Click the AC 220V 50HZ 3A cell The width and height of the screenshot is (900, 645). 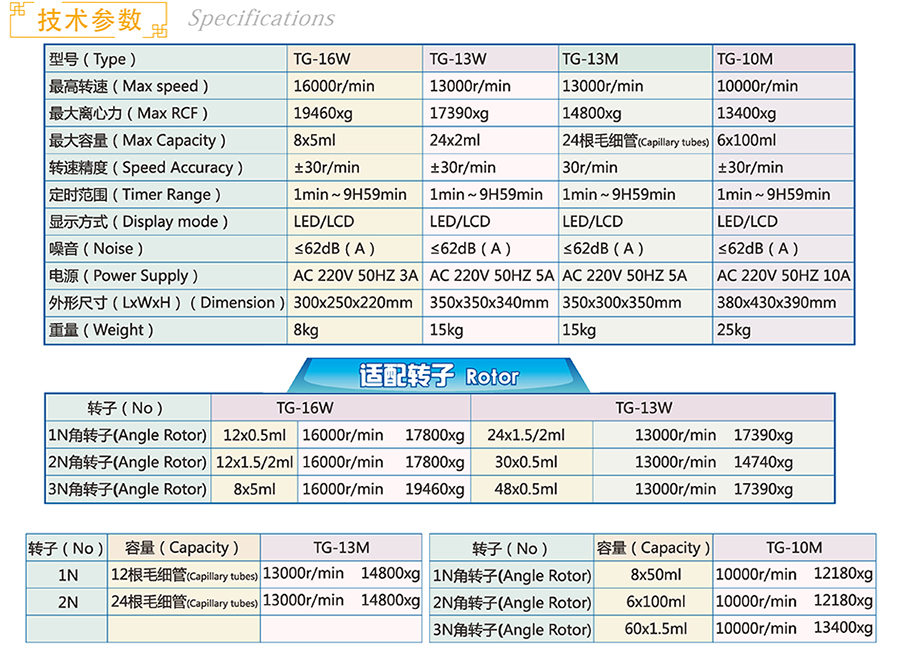tap(357, 275)
